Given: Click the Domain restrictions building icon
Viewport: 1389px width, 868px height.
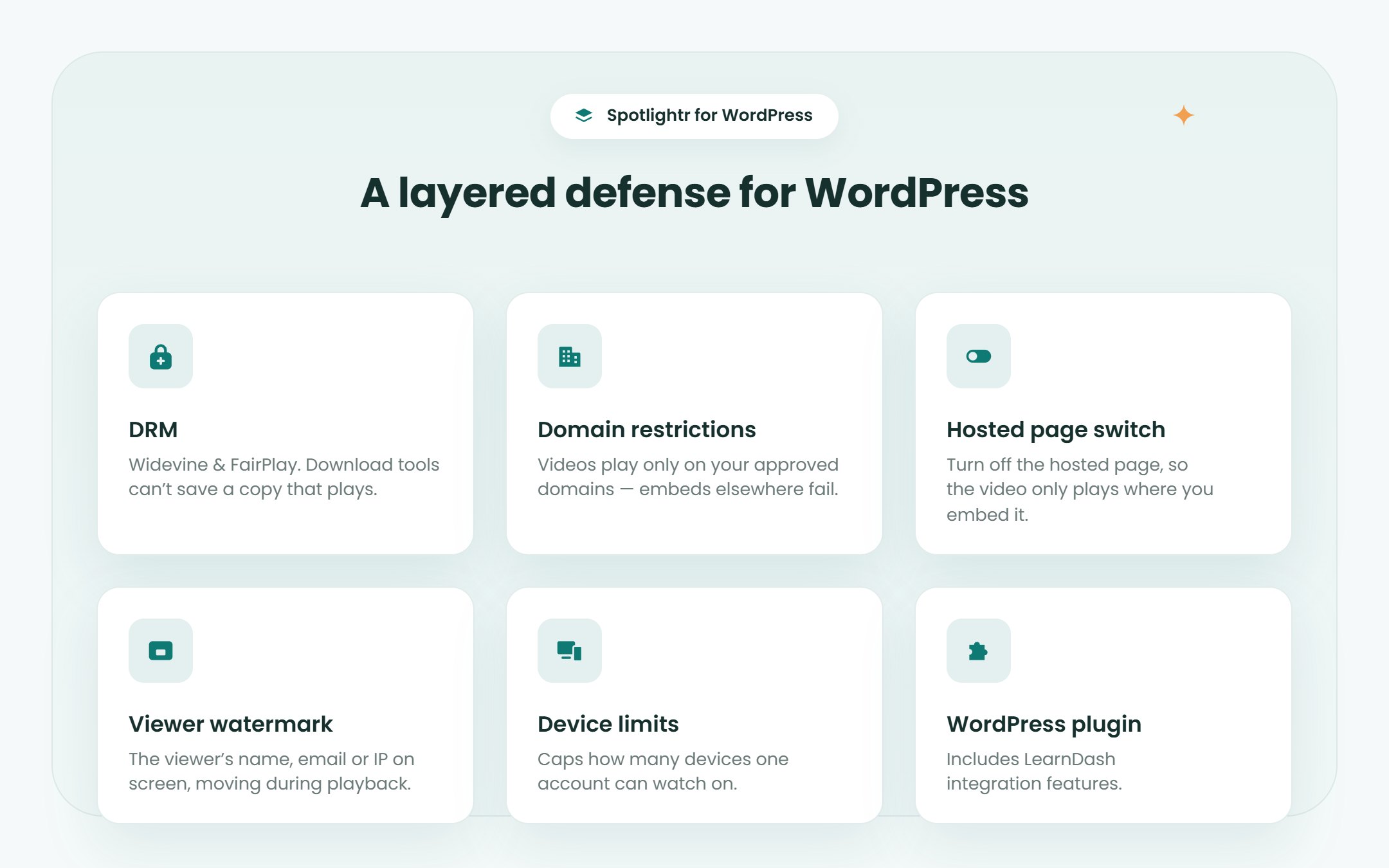Looking at the screenshot, I should tap(570, 356).
